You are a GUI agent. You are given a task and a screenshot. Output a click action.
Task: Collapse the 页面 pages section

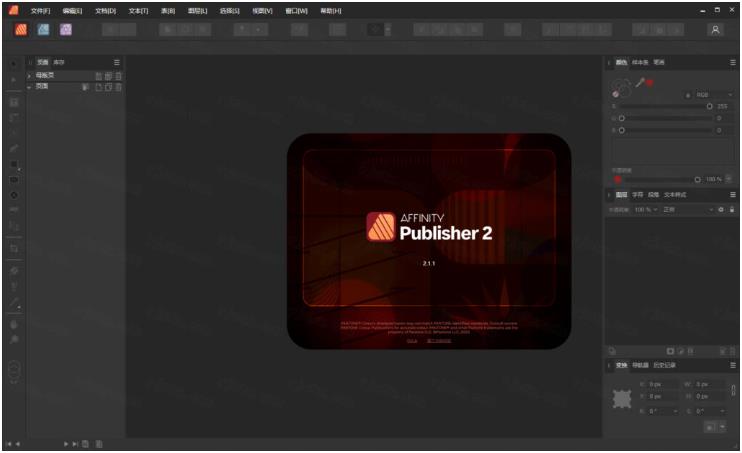coord(29,87)
